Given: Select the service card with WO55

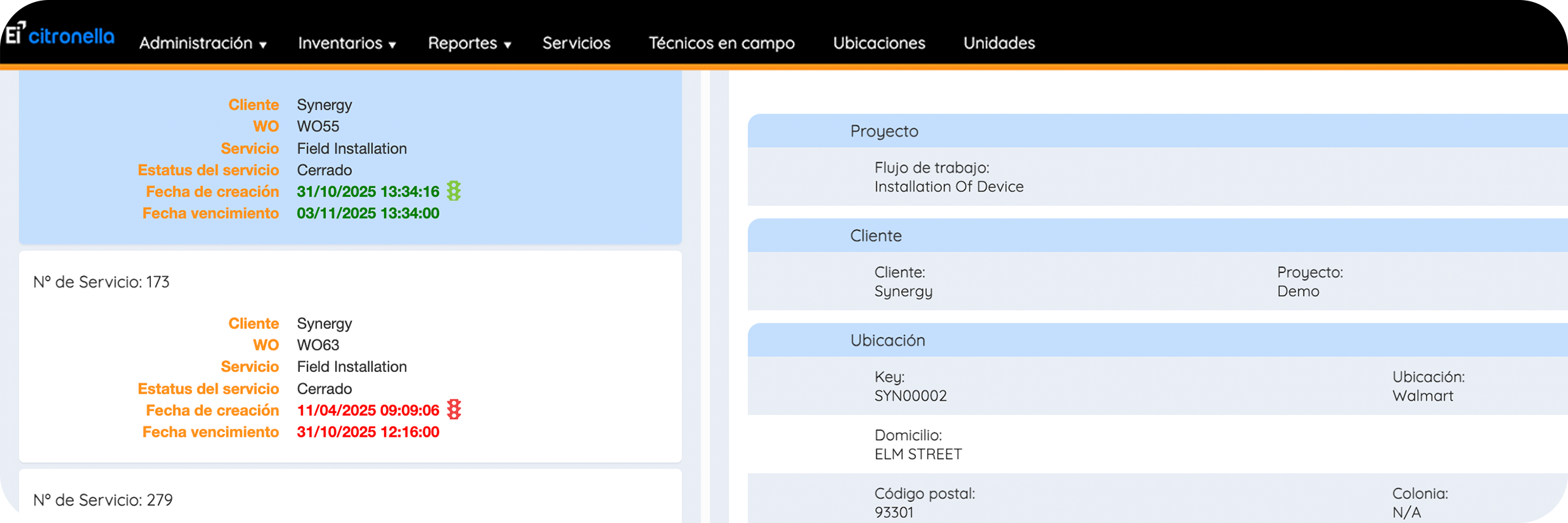Looking at the screenshot, I should [x=350, y=157].
